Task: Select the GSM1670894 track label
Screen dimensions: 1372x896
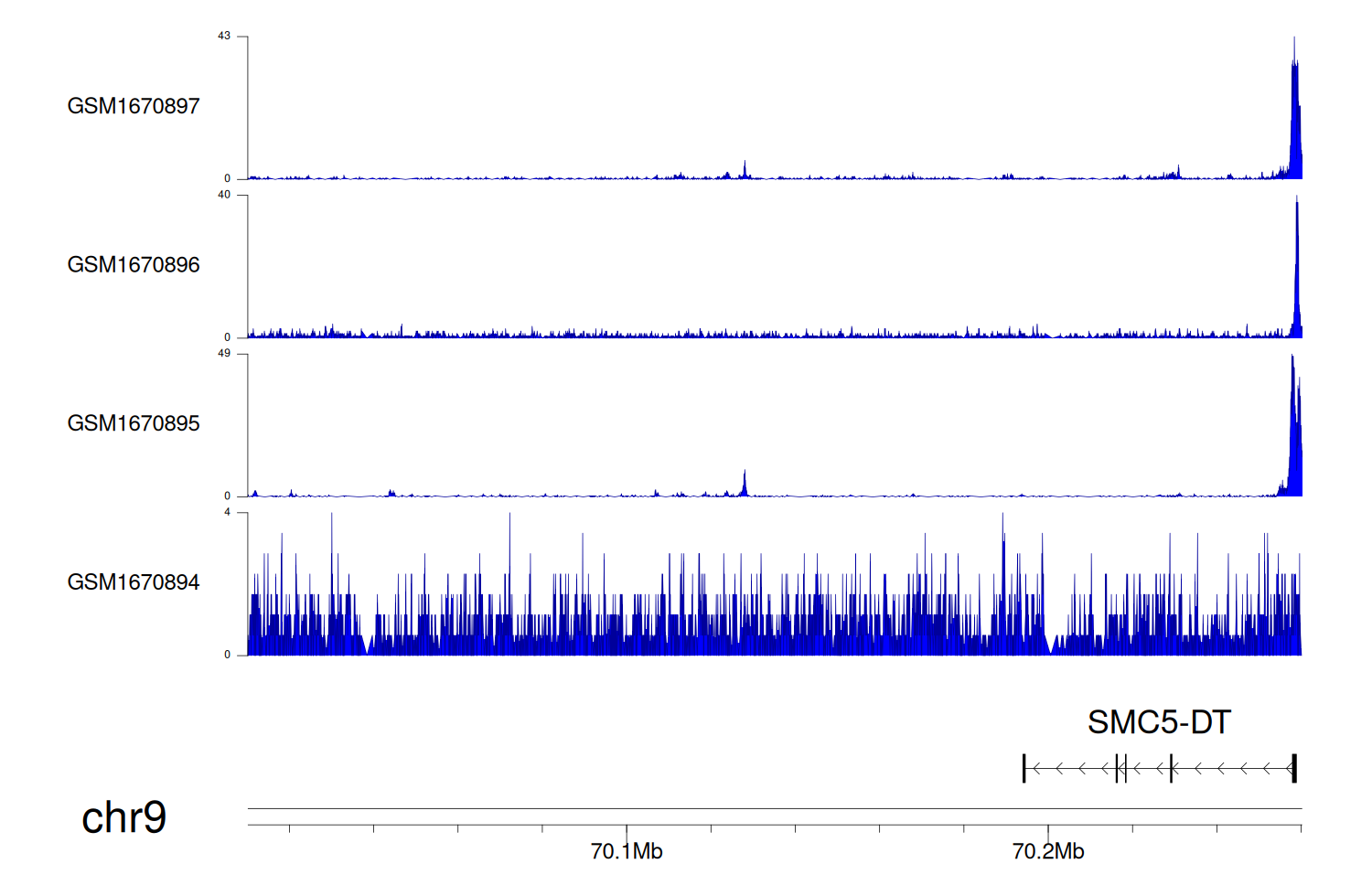Action: [x=133, y=582]
